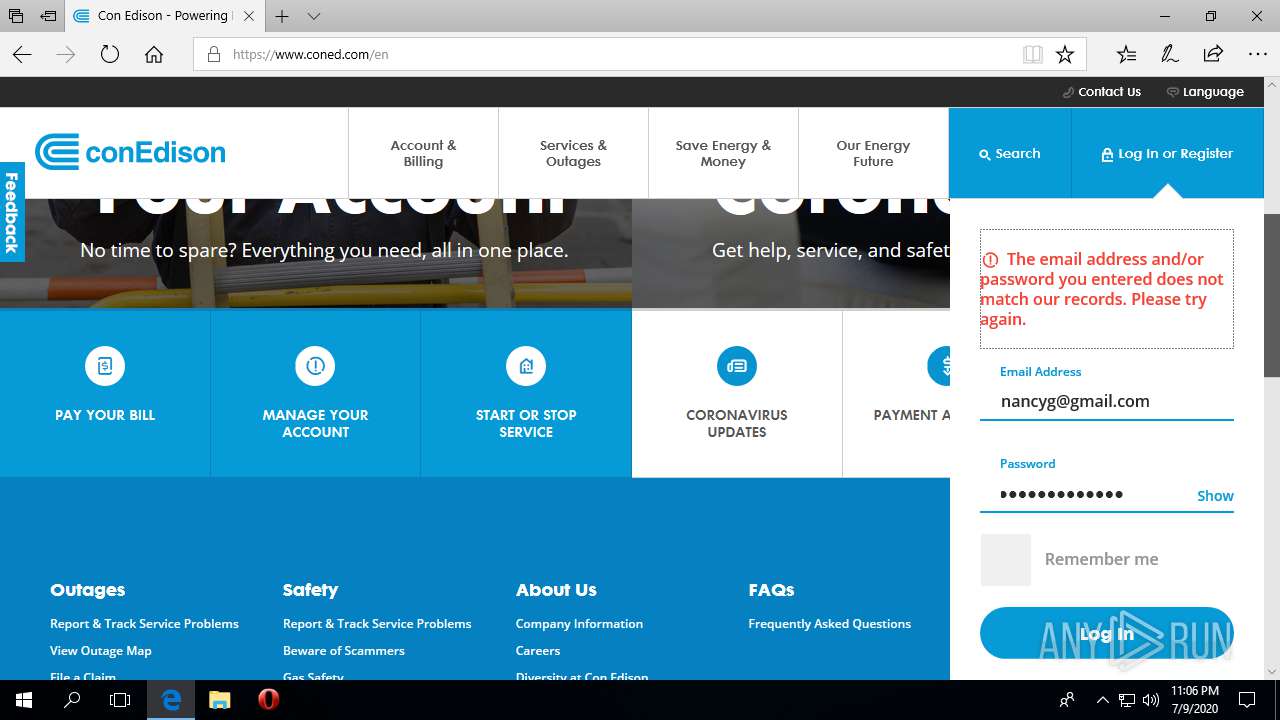1280x720 pixels.
Task: Open Report & Track Service Problems under Safety
Action: coord(377,623)
